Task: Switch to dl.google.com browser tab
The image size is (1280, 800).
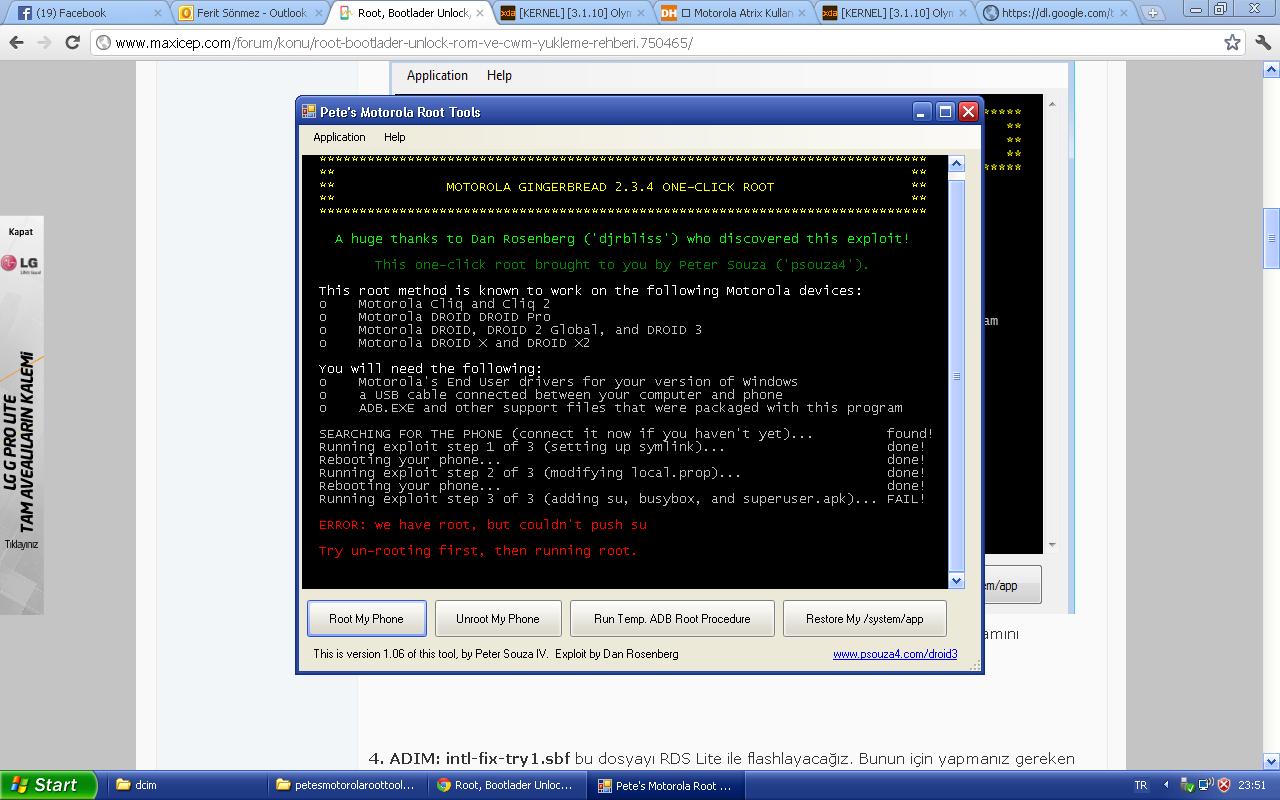Action: (1056, 13)
